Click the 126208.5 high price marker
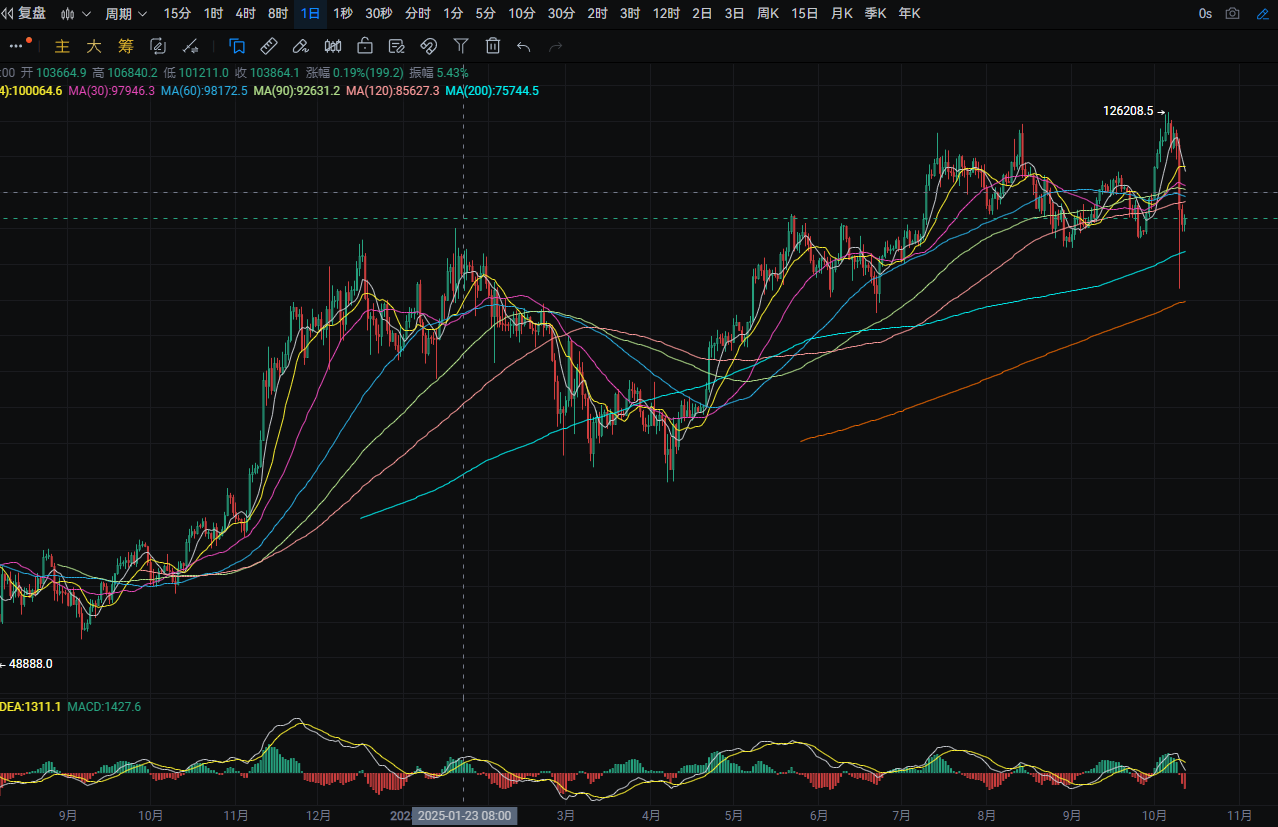Screen dimensions: 1278x827 pos(1128,112)
